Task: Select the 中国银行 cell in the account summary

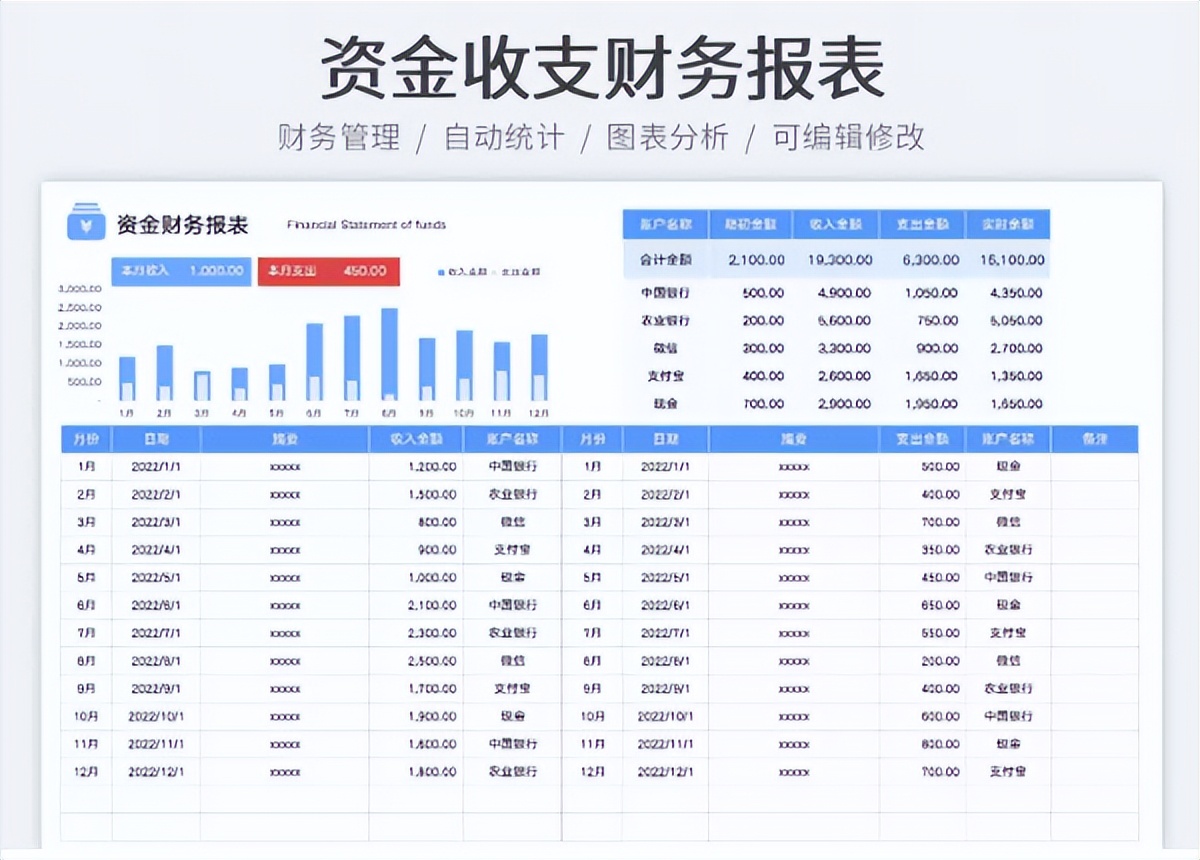Action: (666, 293)
